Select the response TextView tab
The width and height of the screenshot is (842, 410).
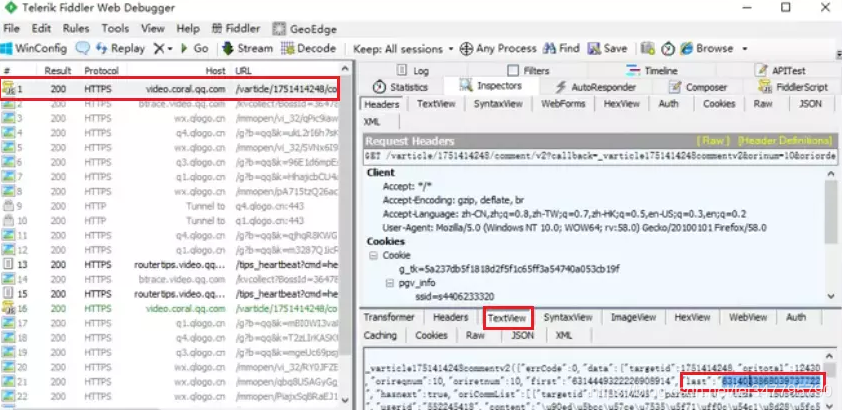[507, 318]
